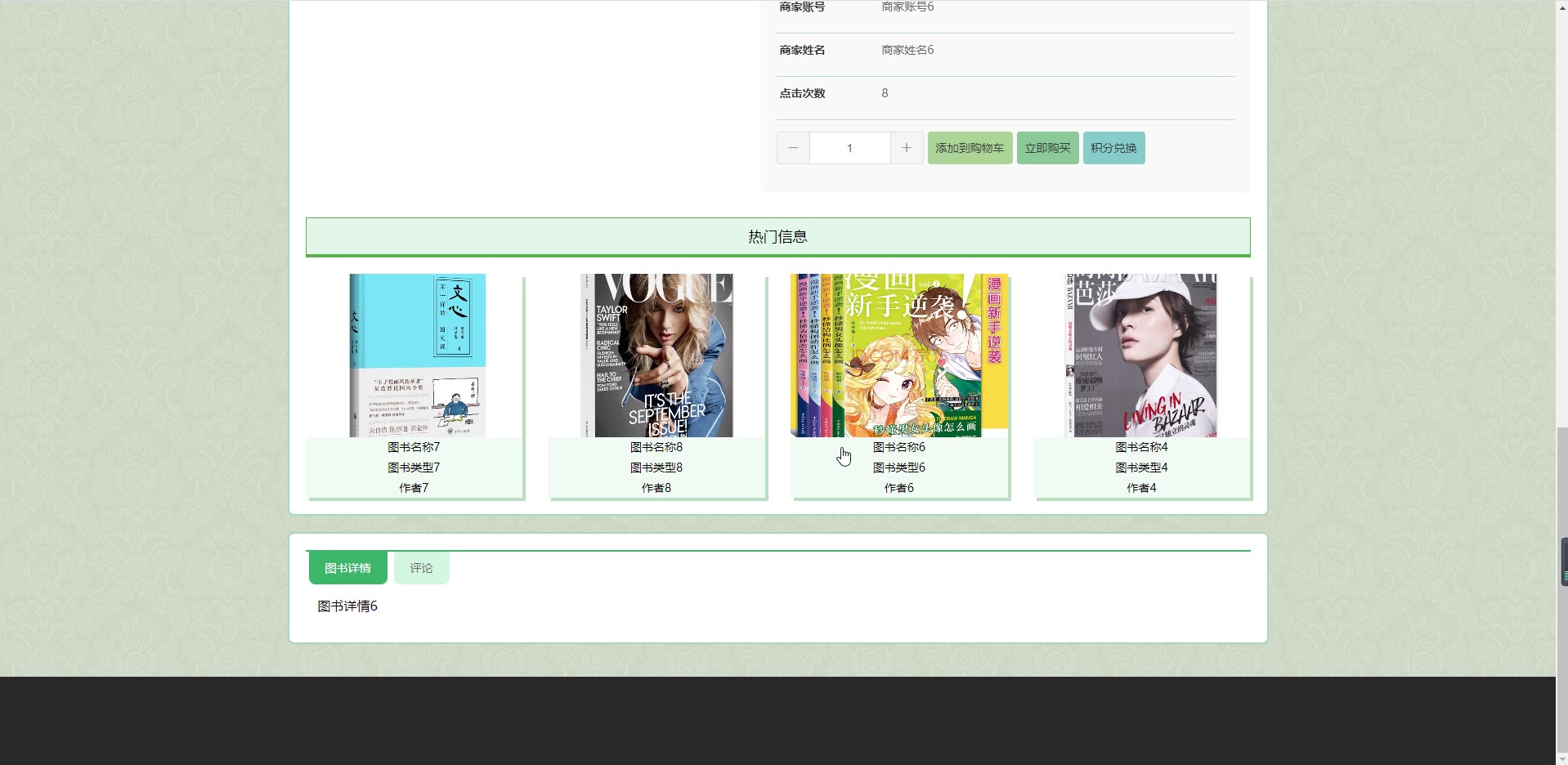Click the 热门信息 section header

(x=778, y=237)
